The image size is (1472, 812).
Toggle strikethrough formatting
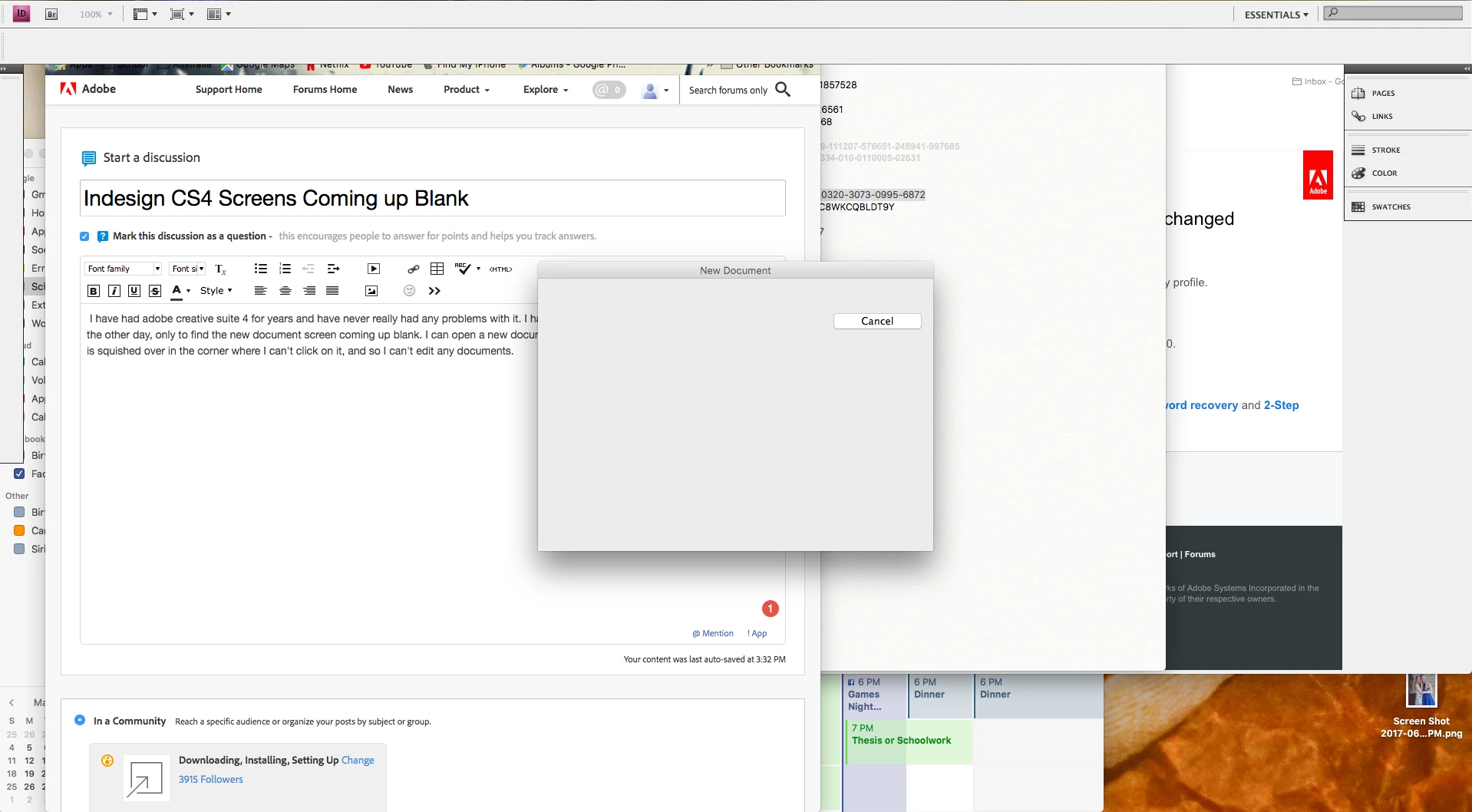pos(155,291)
